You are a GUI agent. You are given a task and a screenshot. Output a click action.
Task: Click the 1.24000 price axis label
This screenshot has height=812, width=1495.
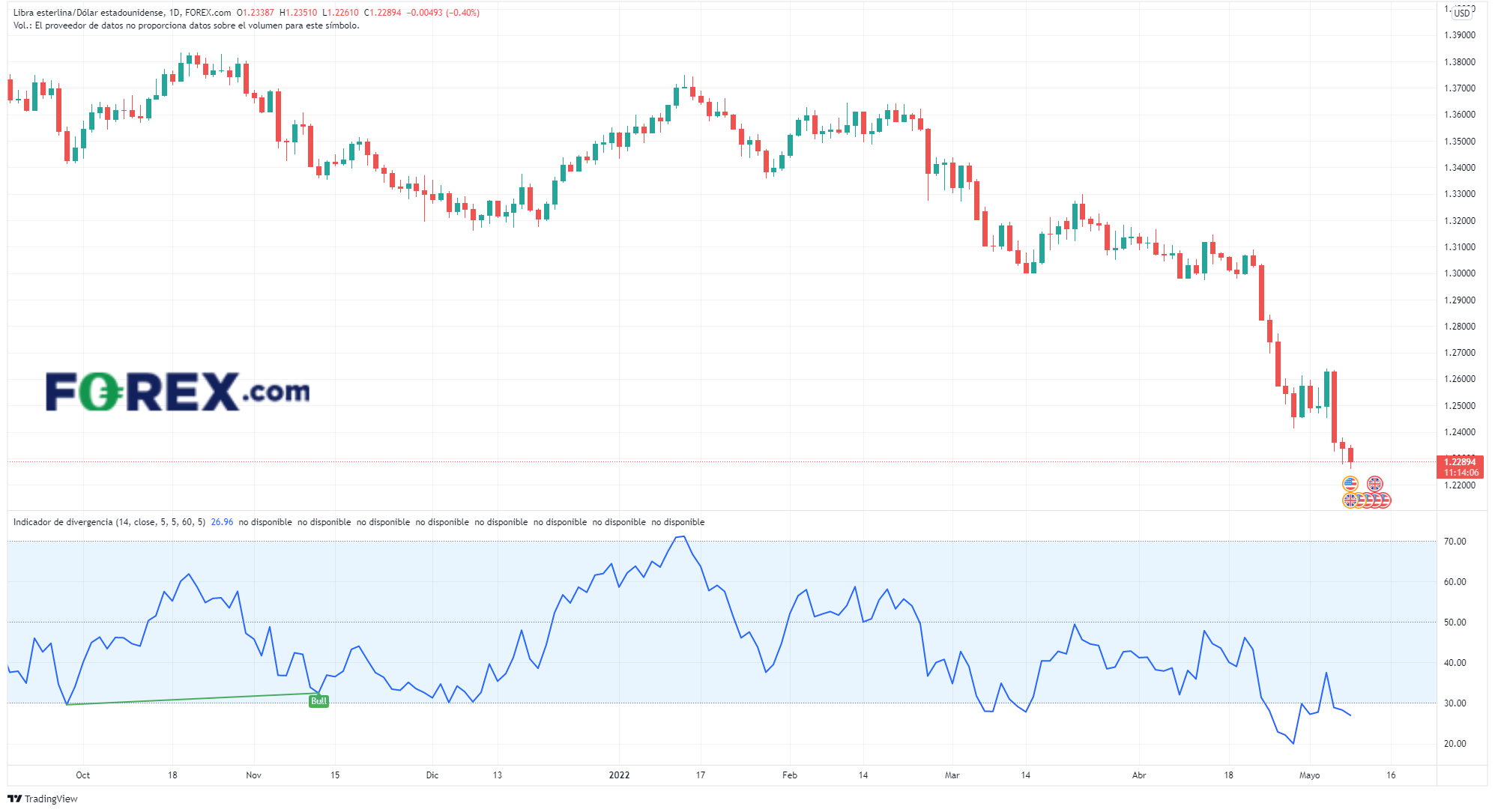(x=1460, y=432)
